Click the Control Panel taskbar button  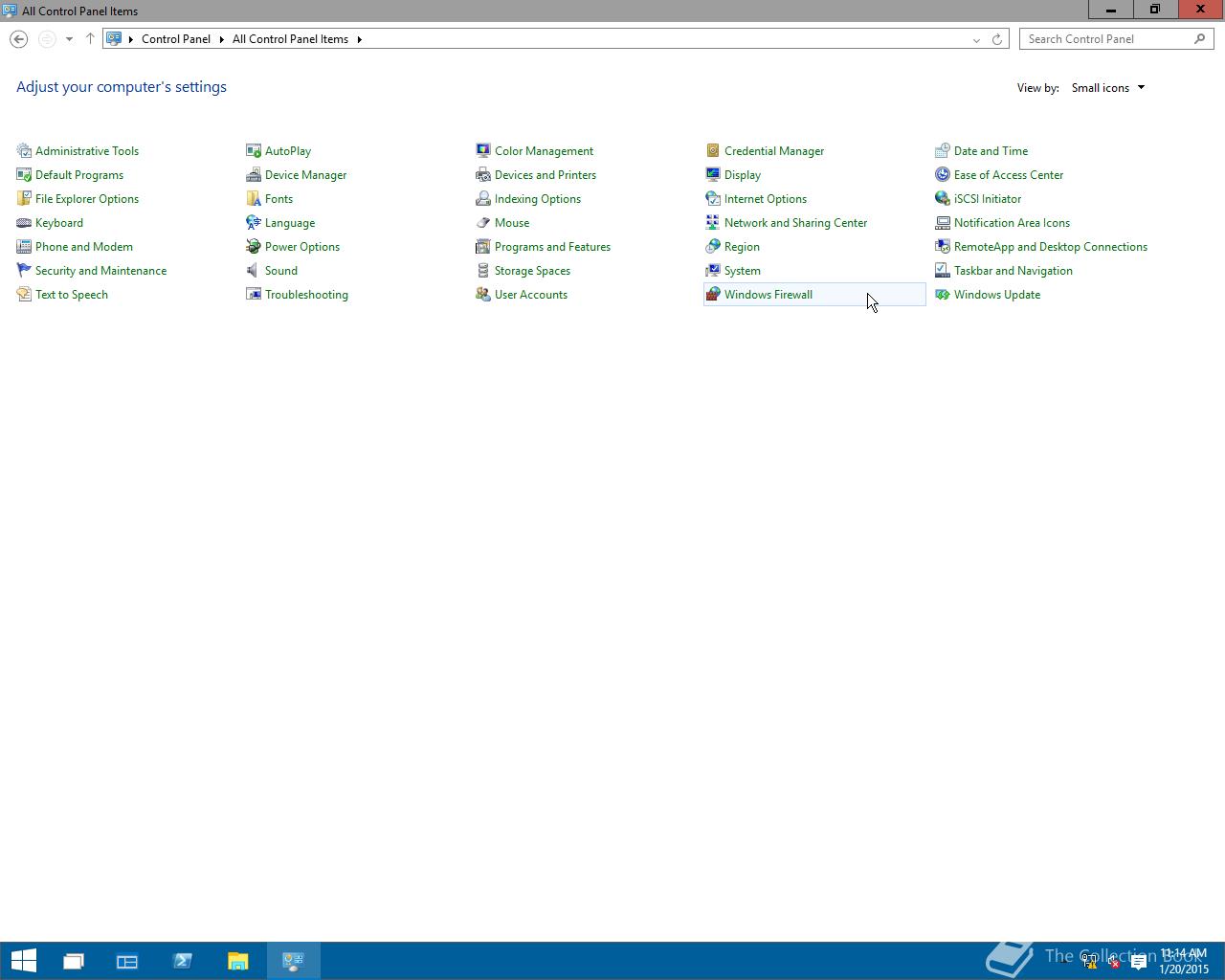pos(294,961)
